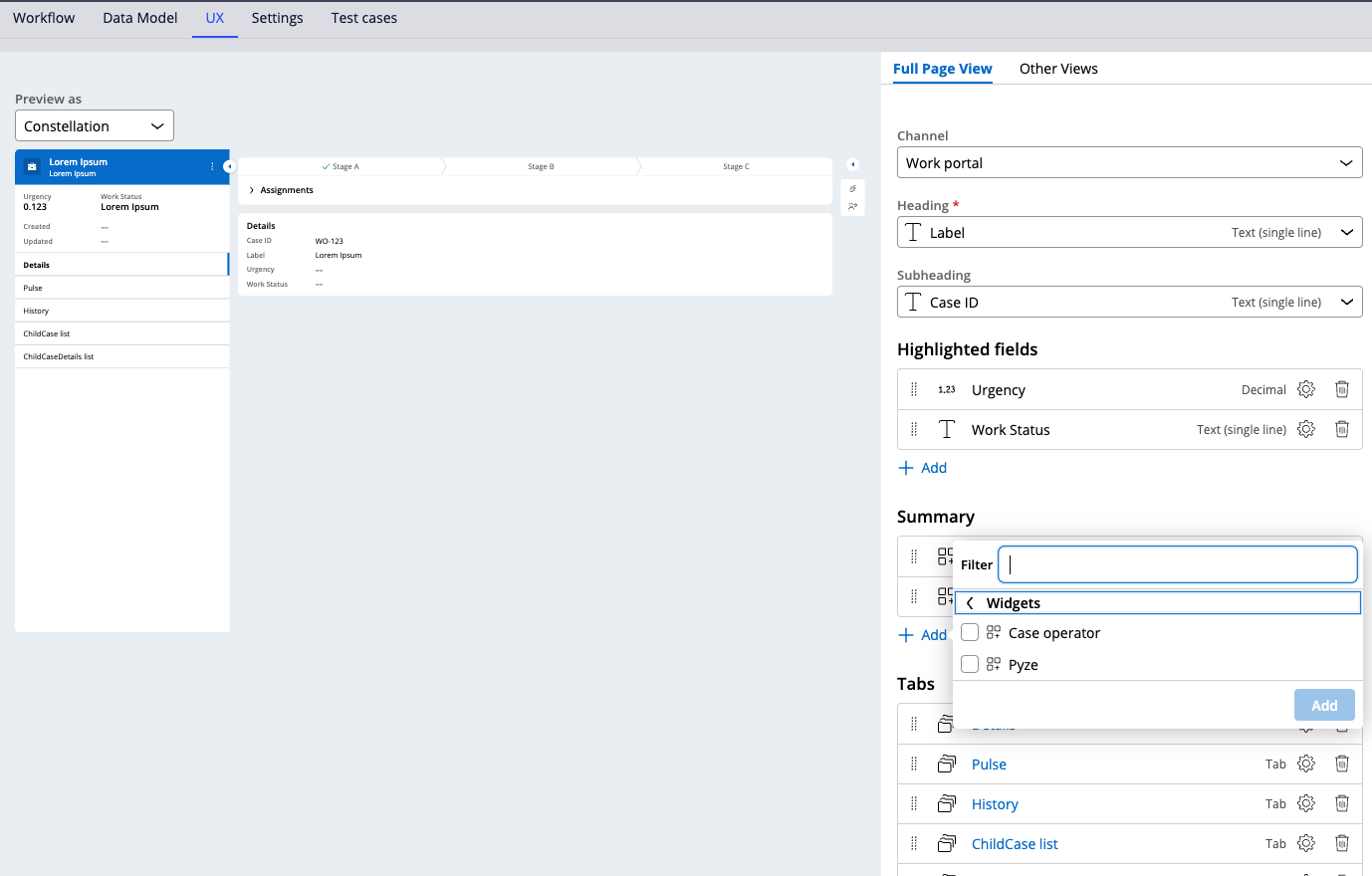Viewport: 1372px width, 876px height.
Task: Open the three-dot menu in case header
Action: [x=212, y=167]
